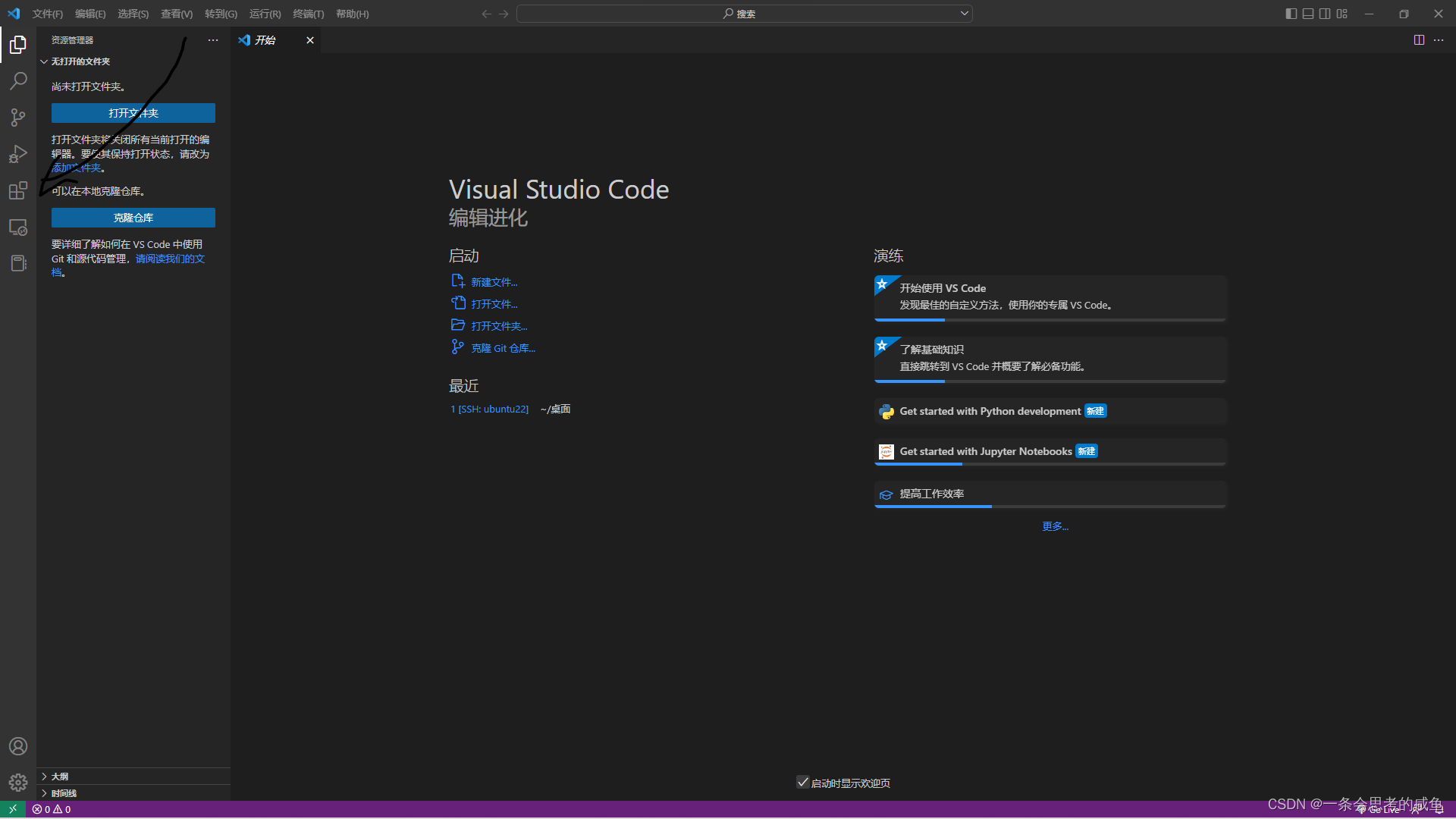Click star icon on 了解基础知识 card
Viewport: 1456px width, 819px height.
point(882,346)
